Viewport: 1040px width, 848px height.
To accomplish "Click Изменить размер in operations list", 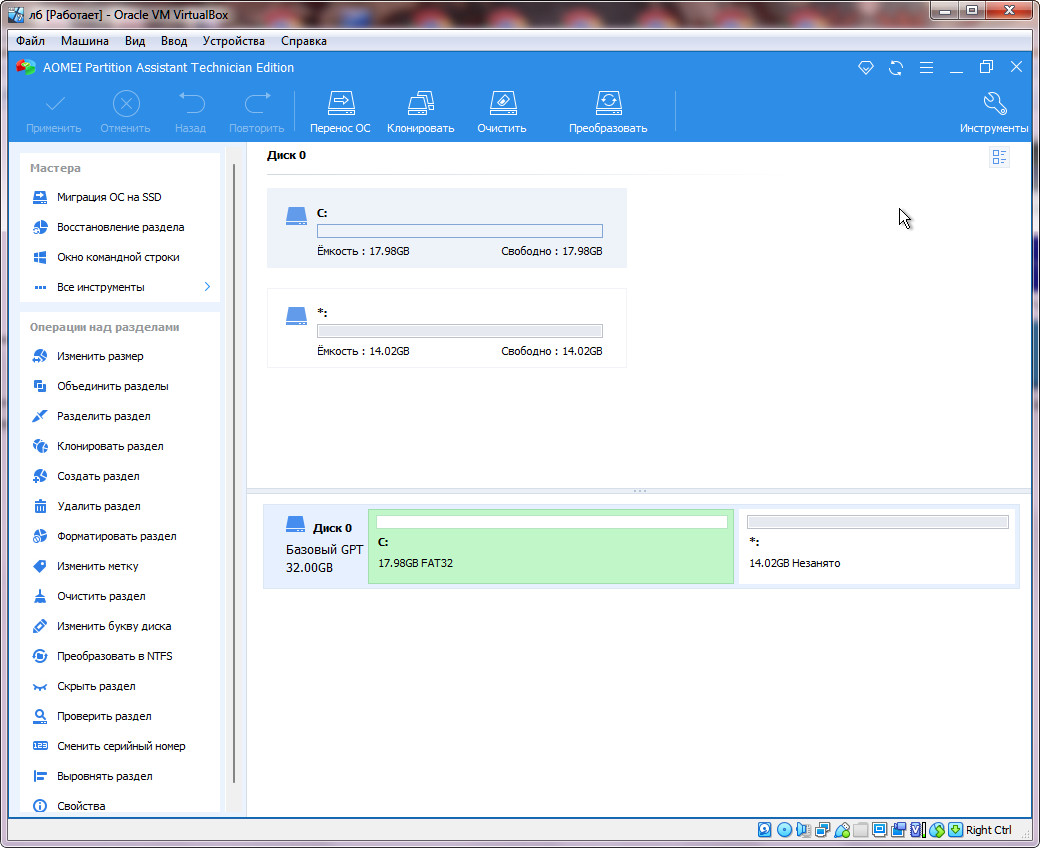I will click(100, 356).
